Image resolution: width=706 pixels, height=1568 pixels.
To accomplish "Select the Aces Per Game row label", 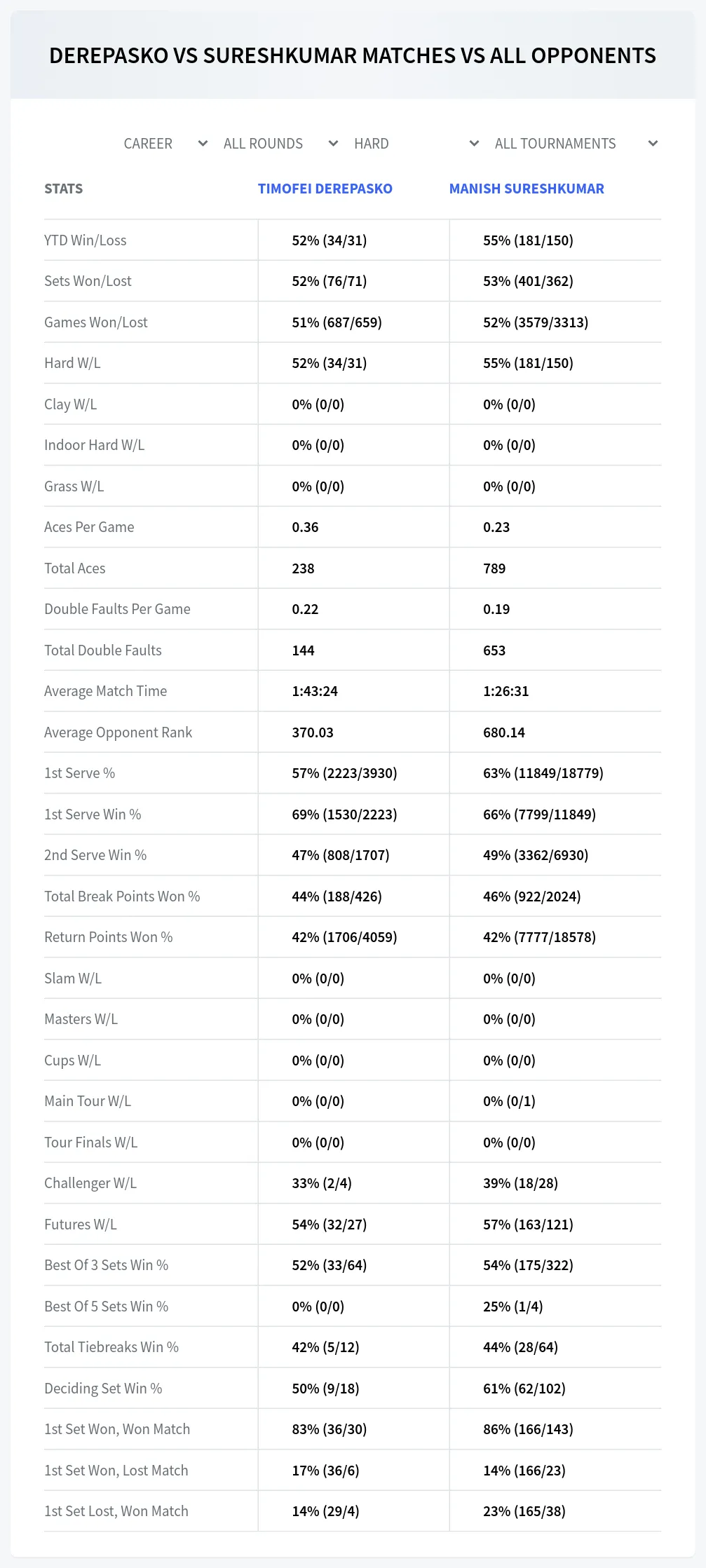I will pyautogui.click(x=89, y=527).
